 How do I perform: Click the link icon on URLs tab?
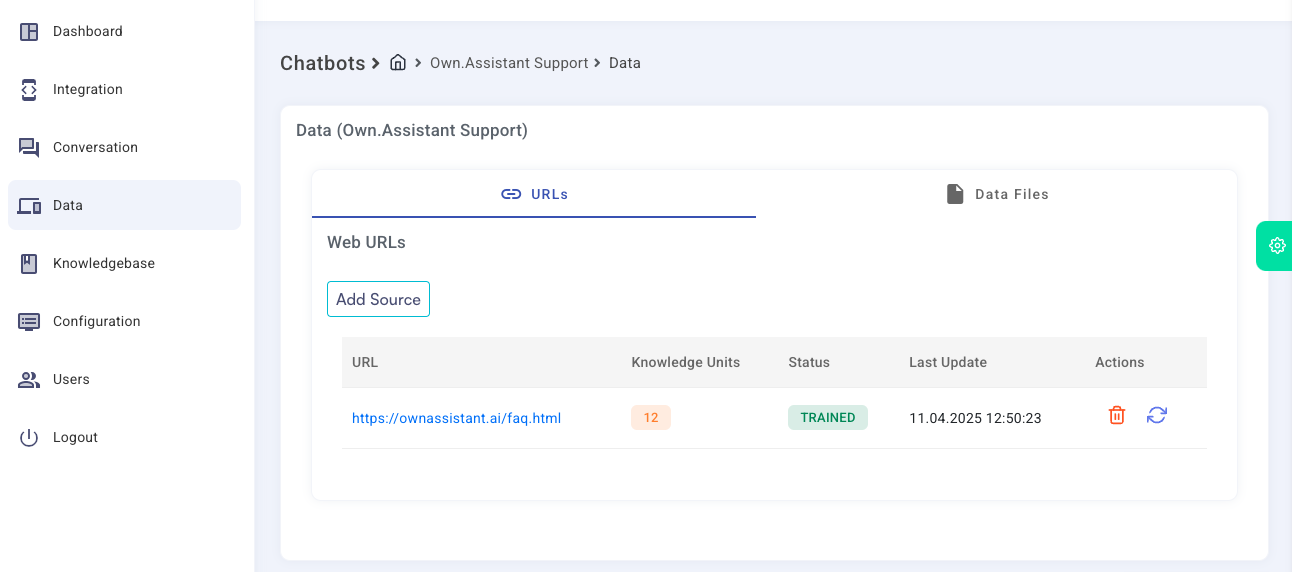pos(511,194)
